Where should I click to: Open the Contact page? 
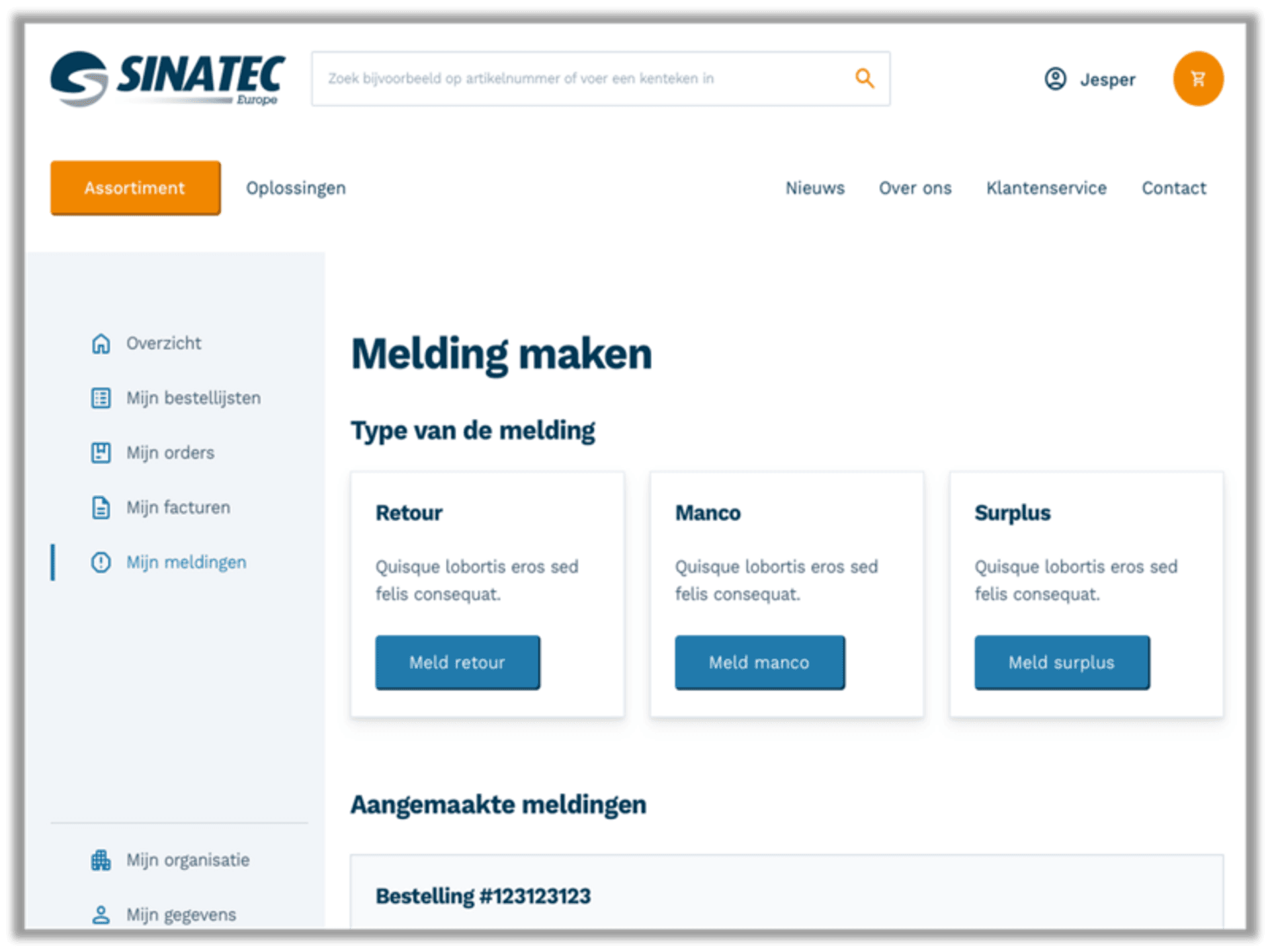click(x=1174, y=188)
